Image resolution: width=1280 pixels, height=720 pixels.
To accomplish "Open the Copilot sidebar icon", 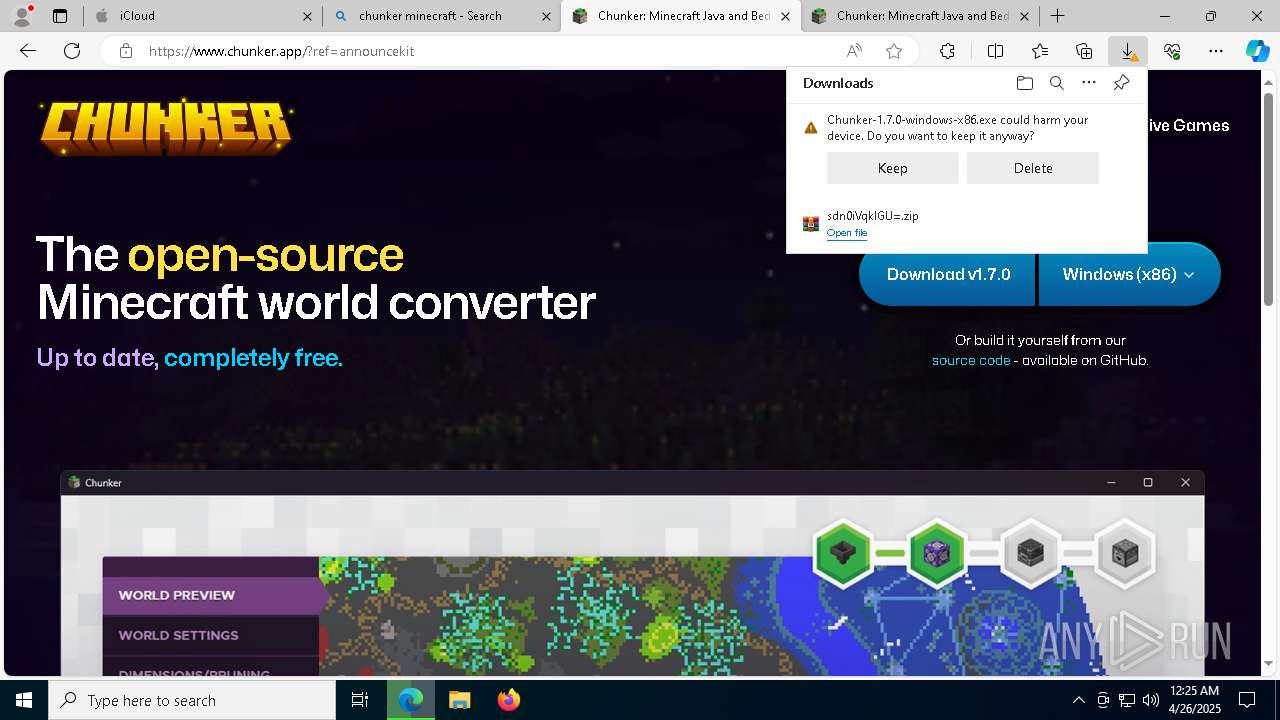I will point(1257,51).
